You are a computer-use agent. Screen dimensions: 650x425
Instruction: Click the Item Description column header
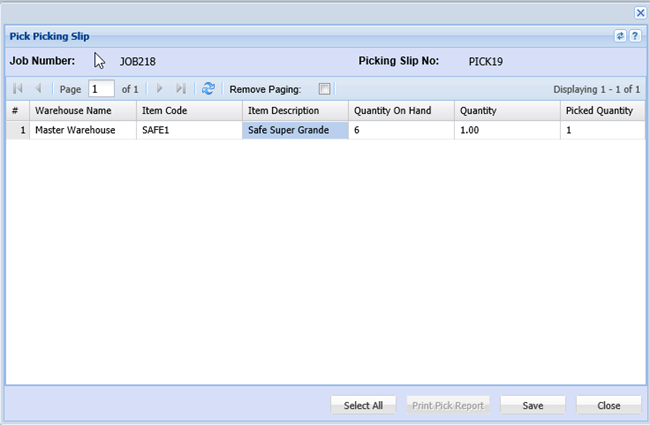click(x=294, y=110)
